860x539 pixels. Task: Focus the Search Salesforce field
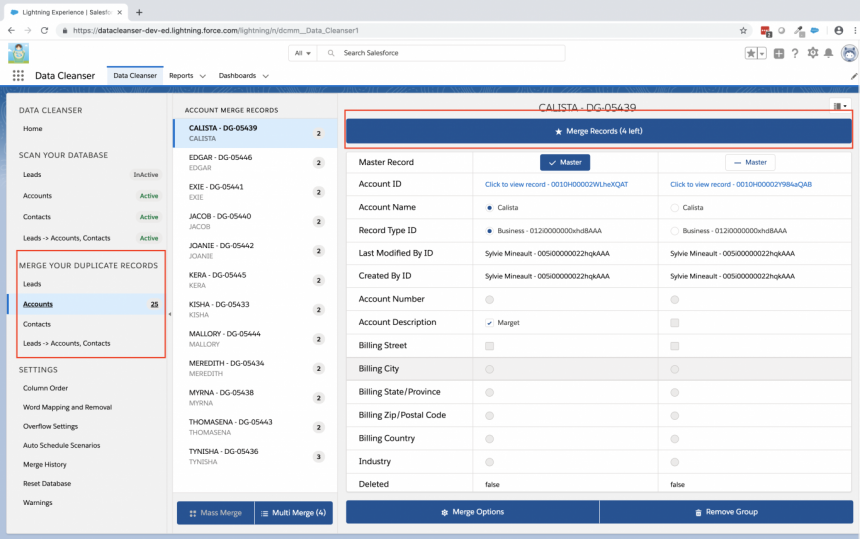coord(442,53)
